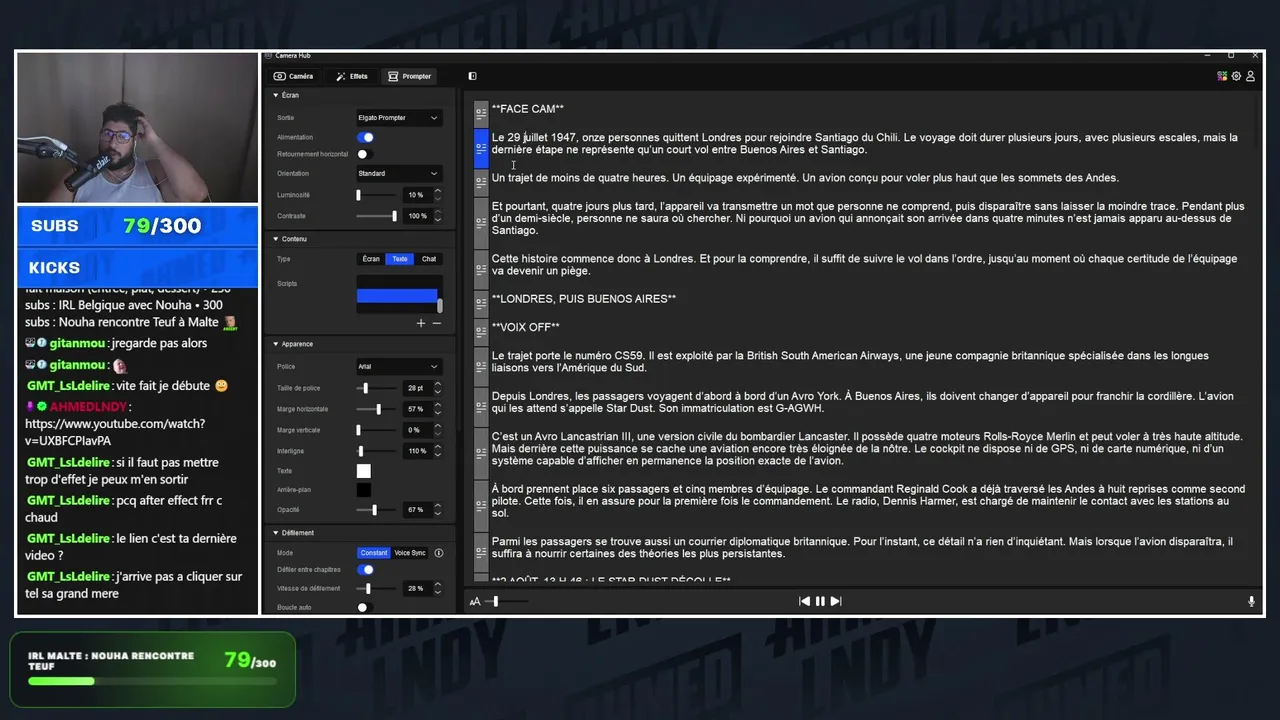Adjust bottom text zoom slider near aA
This screenshot has height=720, width=1280.
[506, 601]
